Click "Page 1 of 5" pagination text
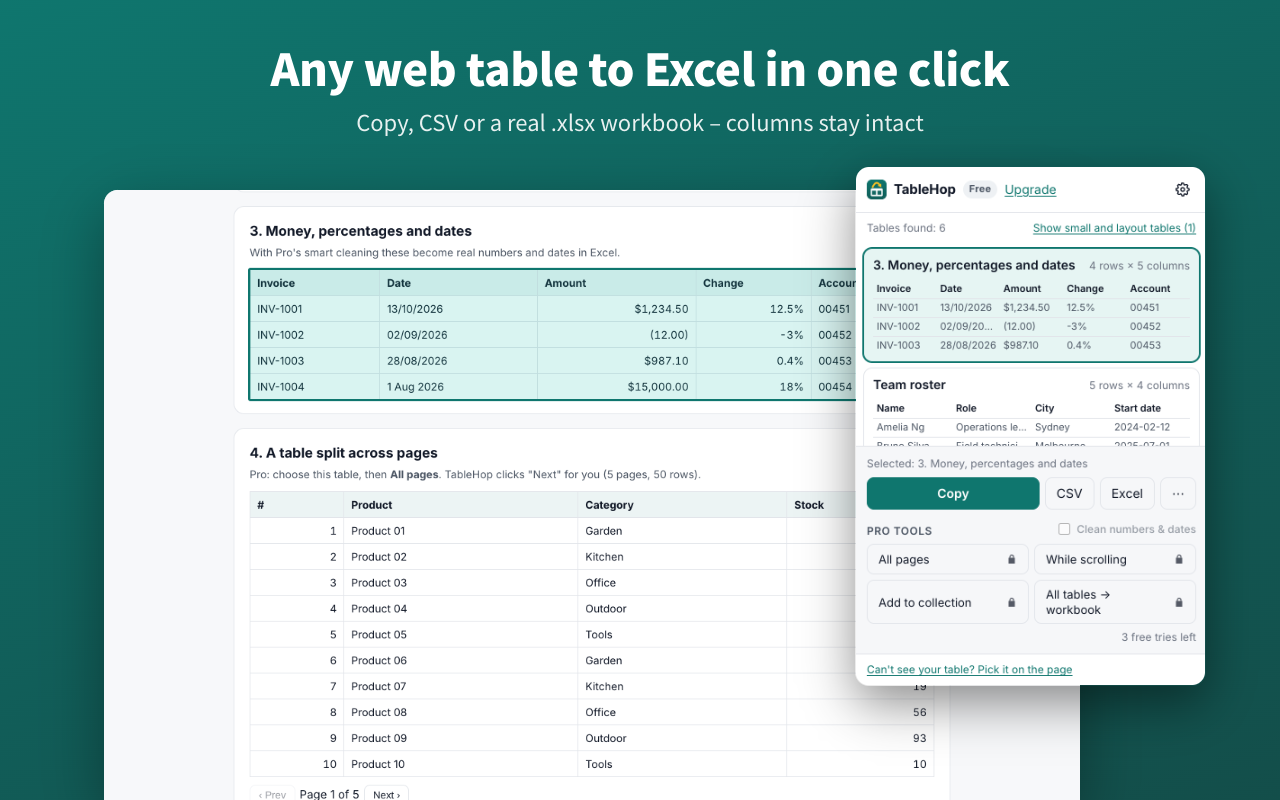1280x800 pixels. point(329,794)
